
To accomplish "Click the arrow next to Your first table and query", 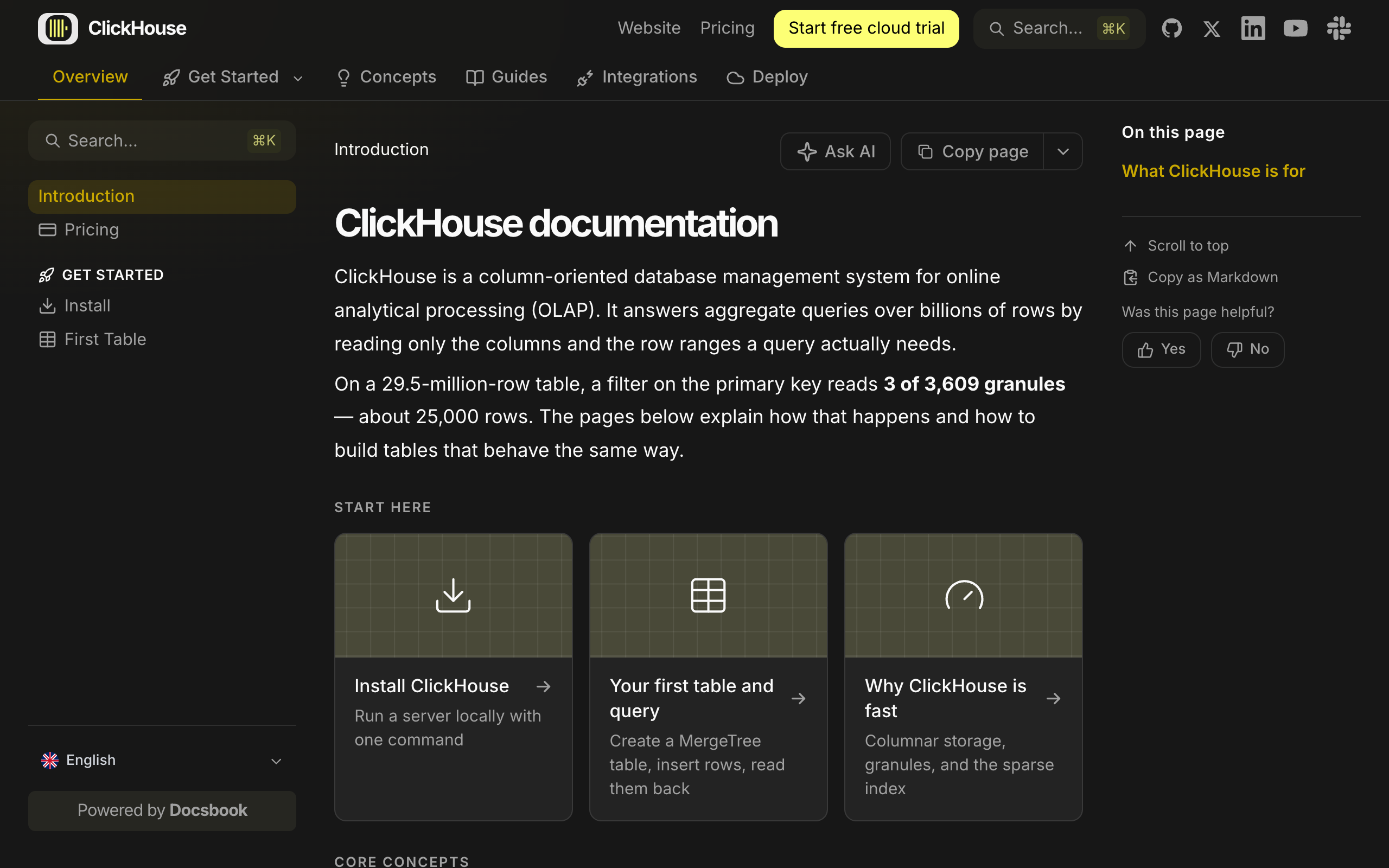I will pyautogui.click(x=798, y=699).
